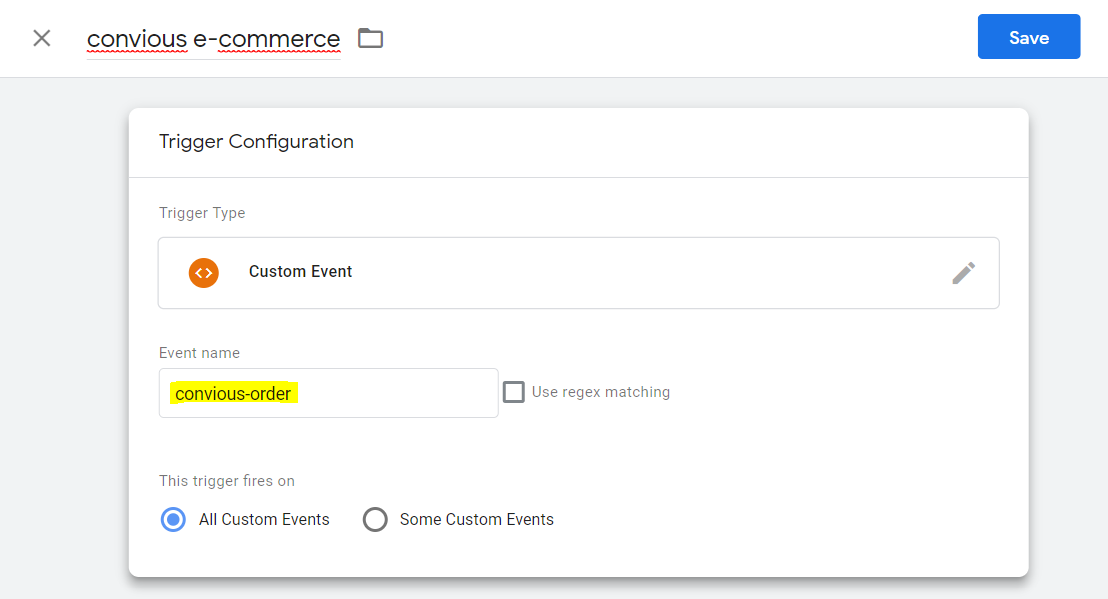
Task: Close the trigger editor with the X icon
Action: [41, 38]
